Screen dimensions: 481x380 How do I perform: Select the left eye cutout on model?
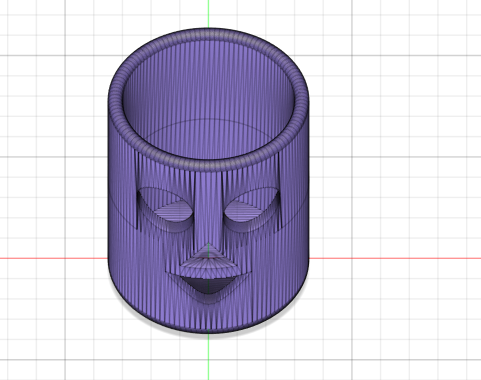tap(166, 210)
